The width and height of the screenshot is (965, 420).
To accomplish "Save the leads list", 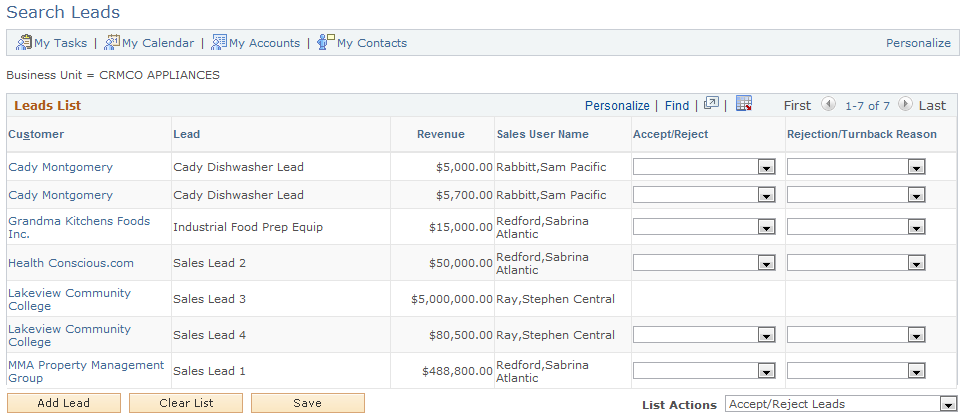I will point(307,403).
